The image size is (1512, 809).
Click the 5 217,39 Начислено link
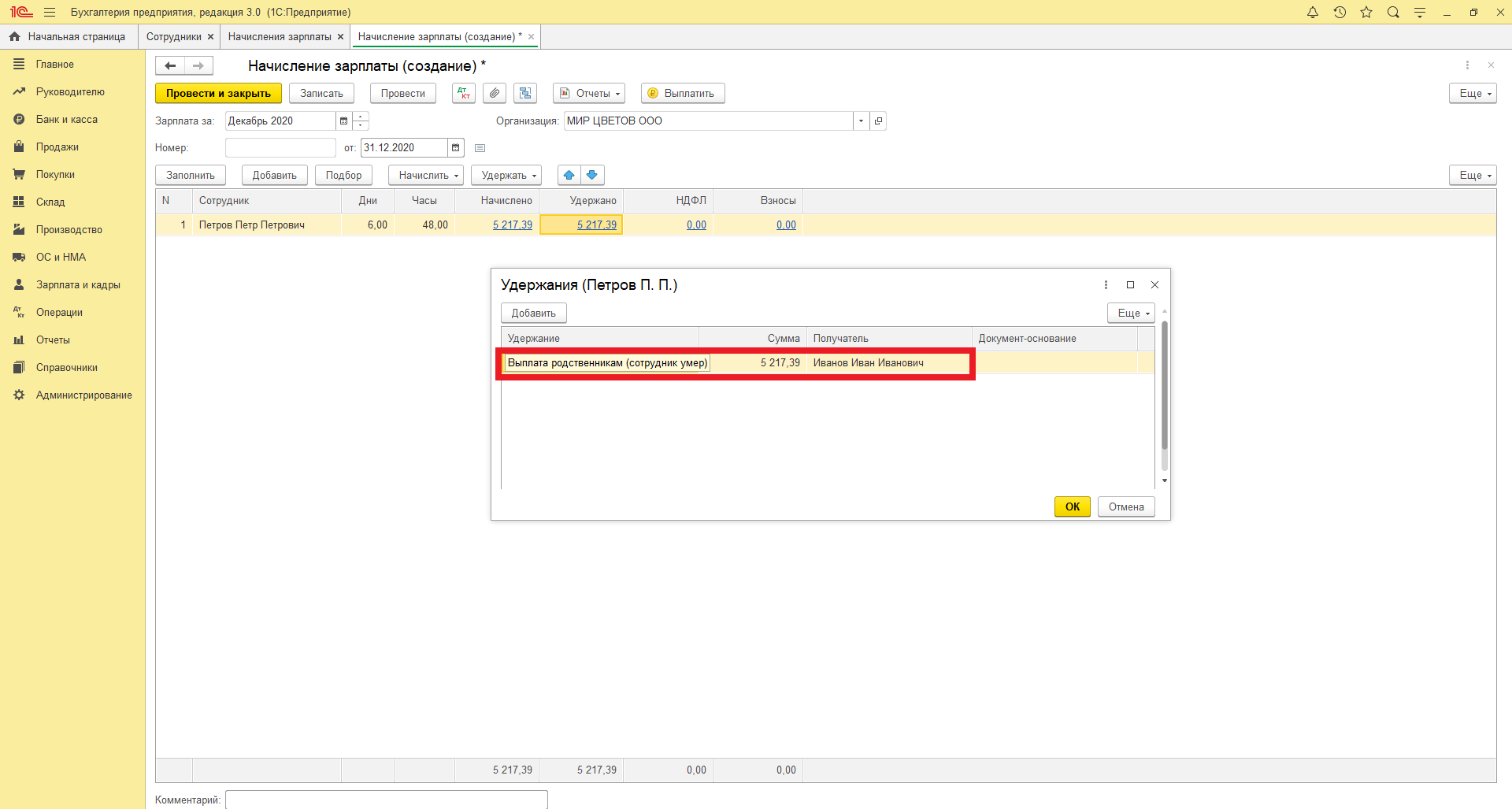(x=512, y=225)
